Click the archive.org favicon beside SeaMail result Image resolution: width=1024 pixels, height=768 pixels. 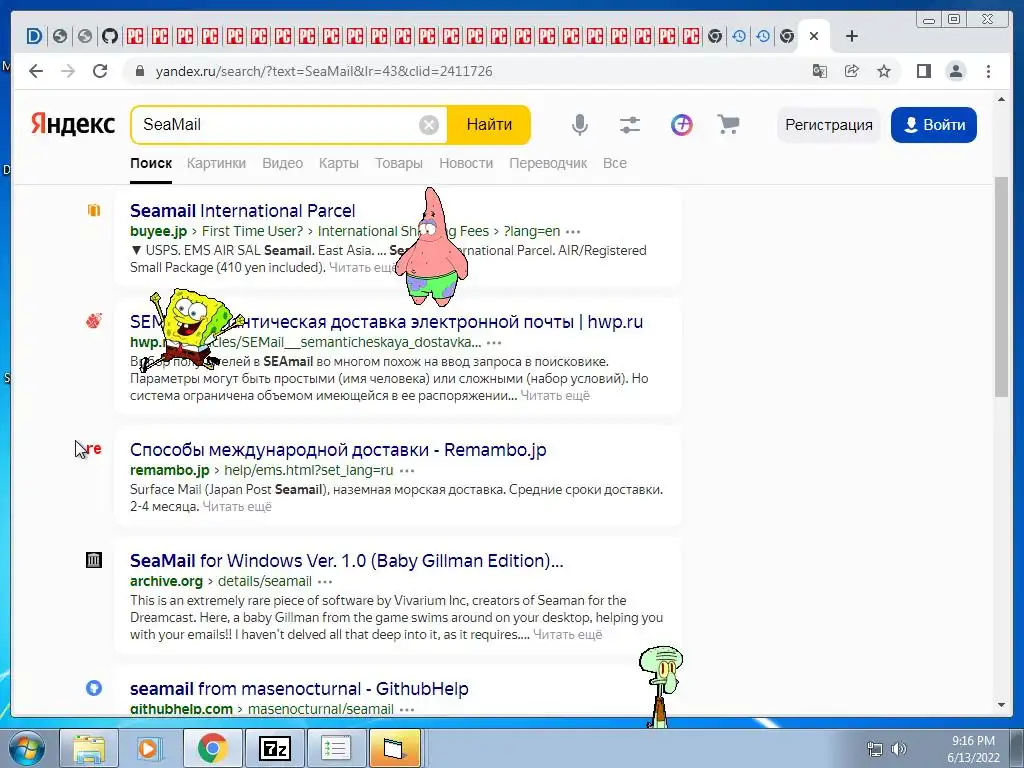pos(94,560)
